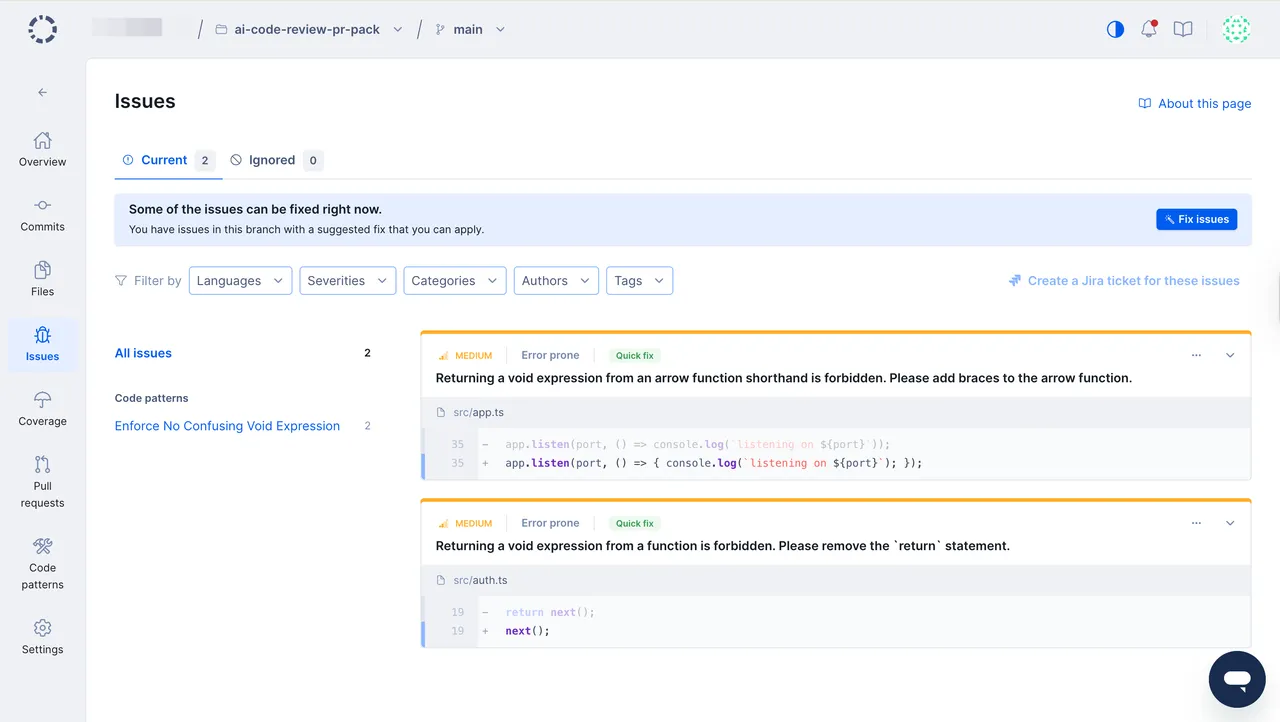This screenshot has width=1280, height=722.
Task: Switch to the Ignored tab
Action: [273, 160]
